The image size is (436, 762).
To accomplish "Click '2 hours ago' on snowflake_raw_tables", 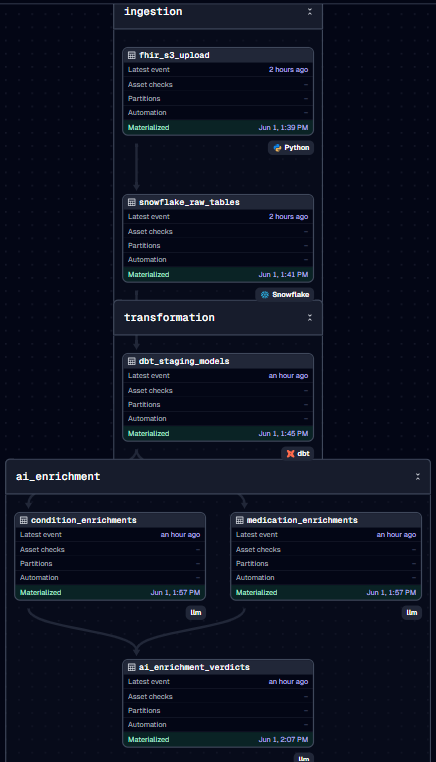I will coord(288,217).
